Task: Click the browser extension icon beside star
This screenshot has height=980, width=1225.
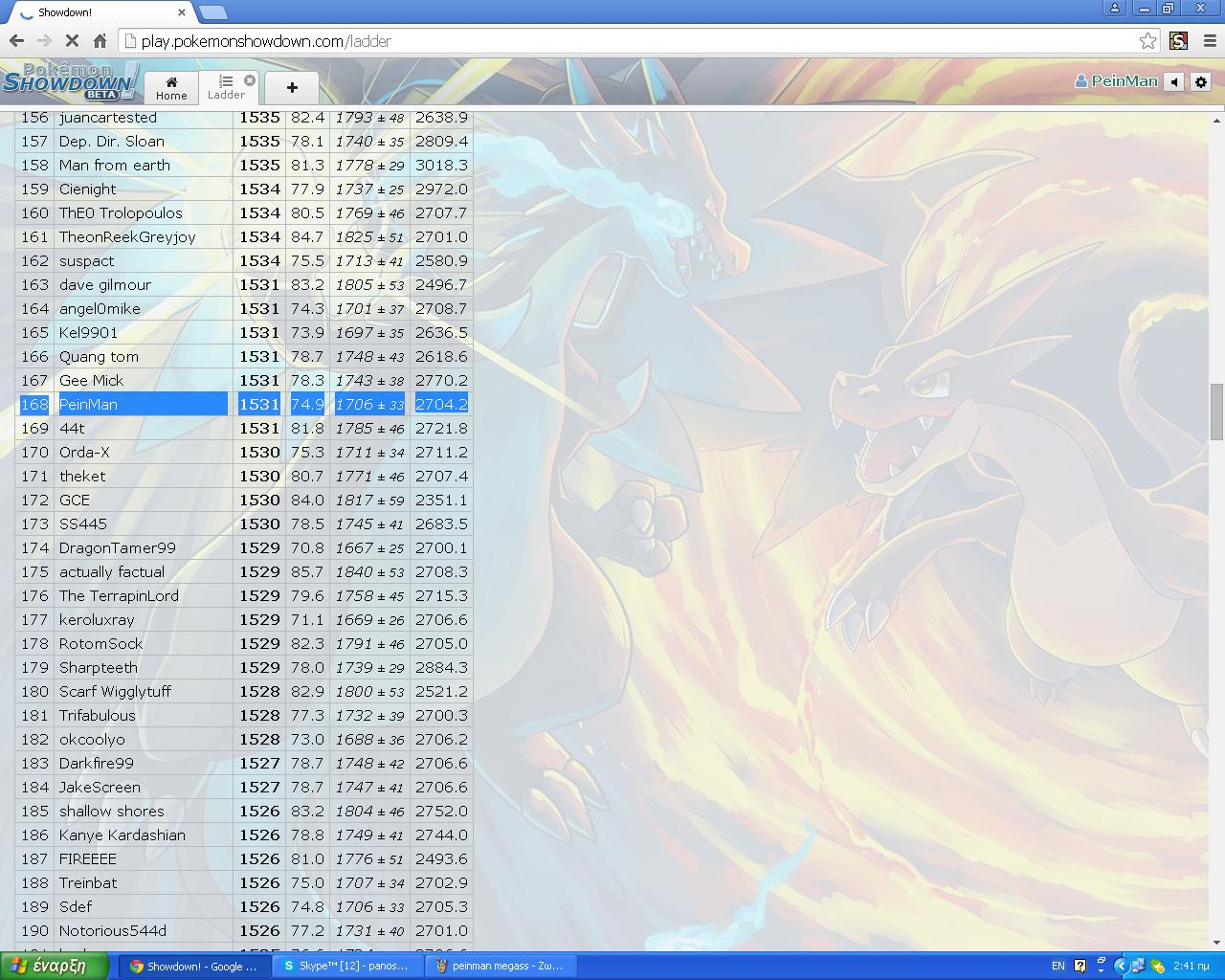Action: 1179,40
